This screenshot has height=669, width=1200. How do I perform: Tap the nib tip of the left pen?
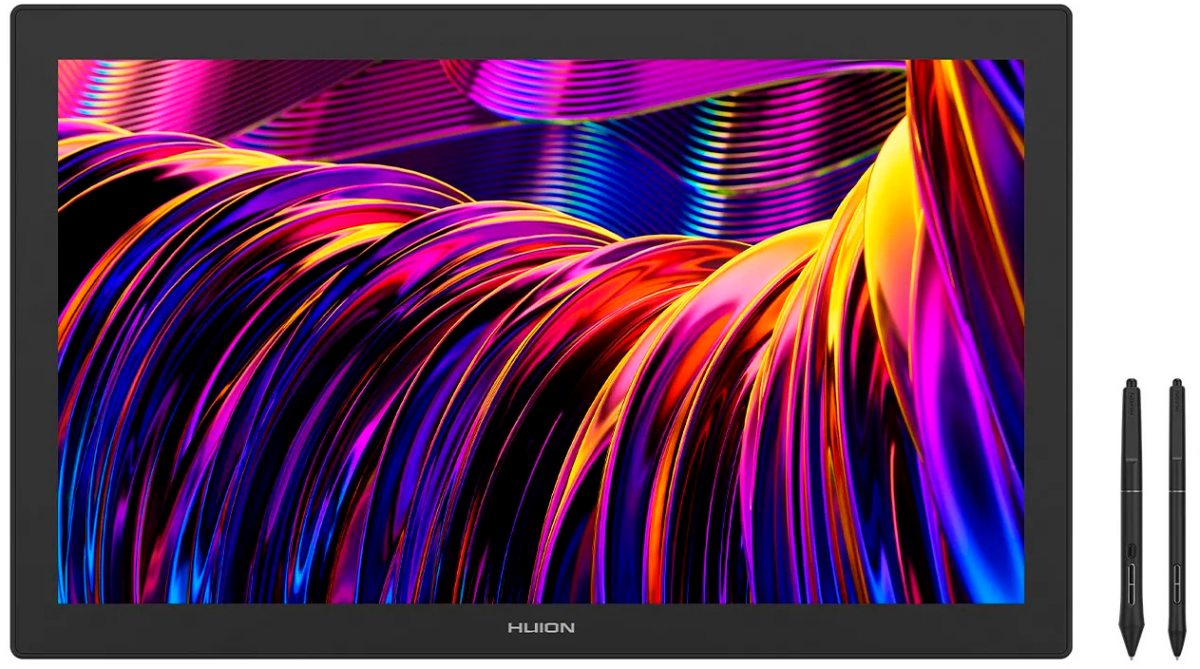(x=1131, y=655)
